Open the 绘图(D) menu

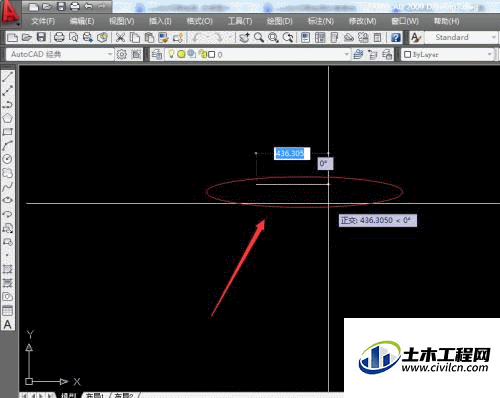(279, 21)
